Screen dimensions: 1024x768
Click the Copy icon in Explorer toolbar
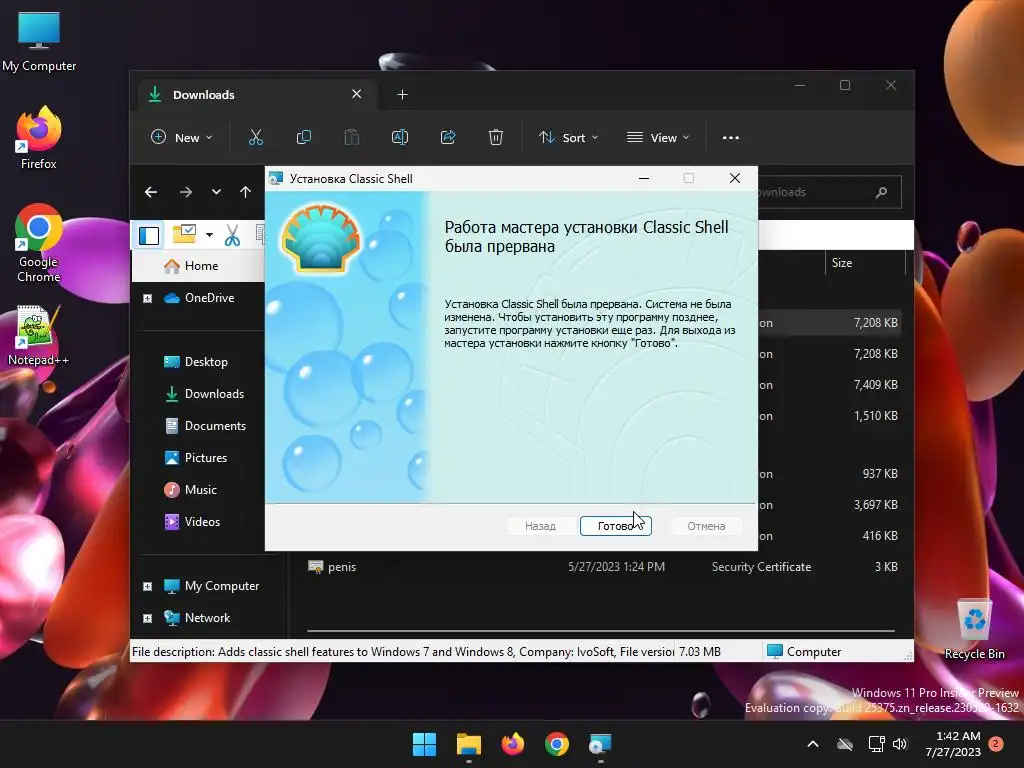304,137
